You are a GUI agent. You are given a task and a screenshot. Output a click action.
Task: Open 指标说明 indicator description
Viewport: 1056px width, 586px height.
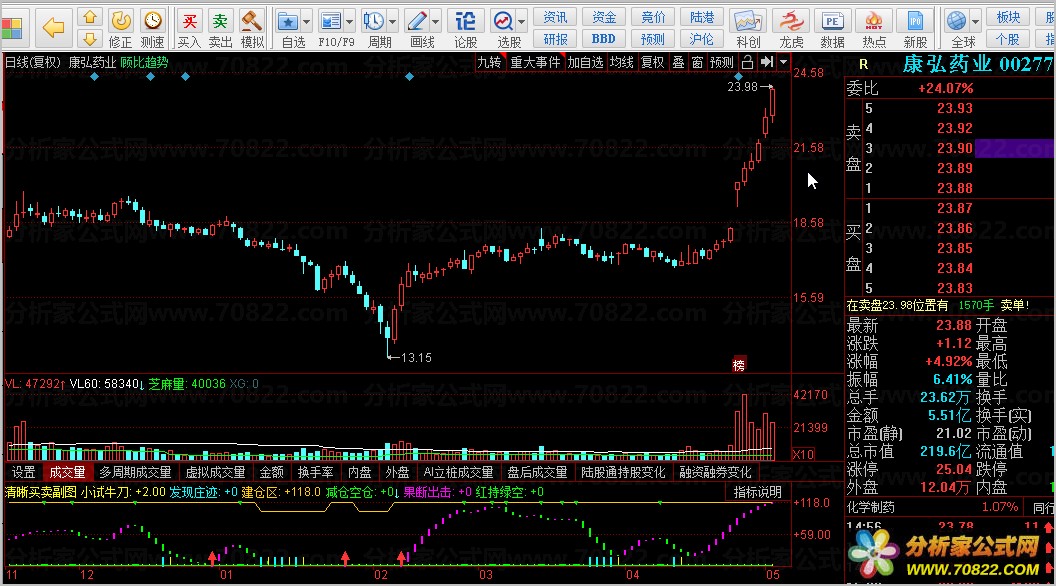pos(757,492)
